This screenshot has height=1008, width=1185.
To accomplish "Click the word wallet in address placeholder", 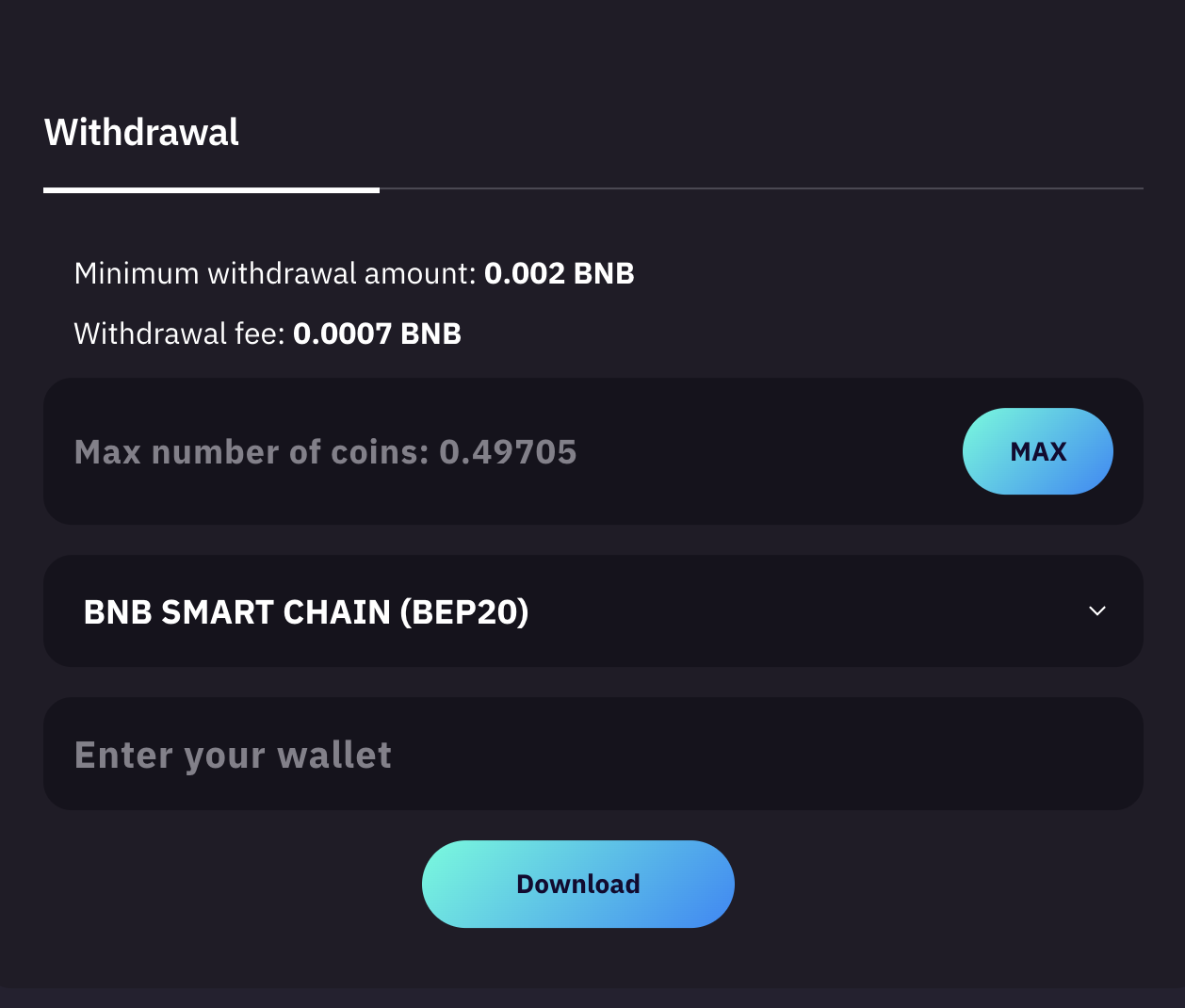I will tap(334, 756).
